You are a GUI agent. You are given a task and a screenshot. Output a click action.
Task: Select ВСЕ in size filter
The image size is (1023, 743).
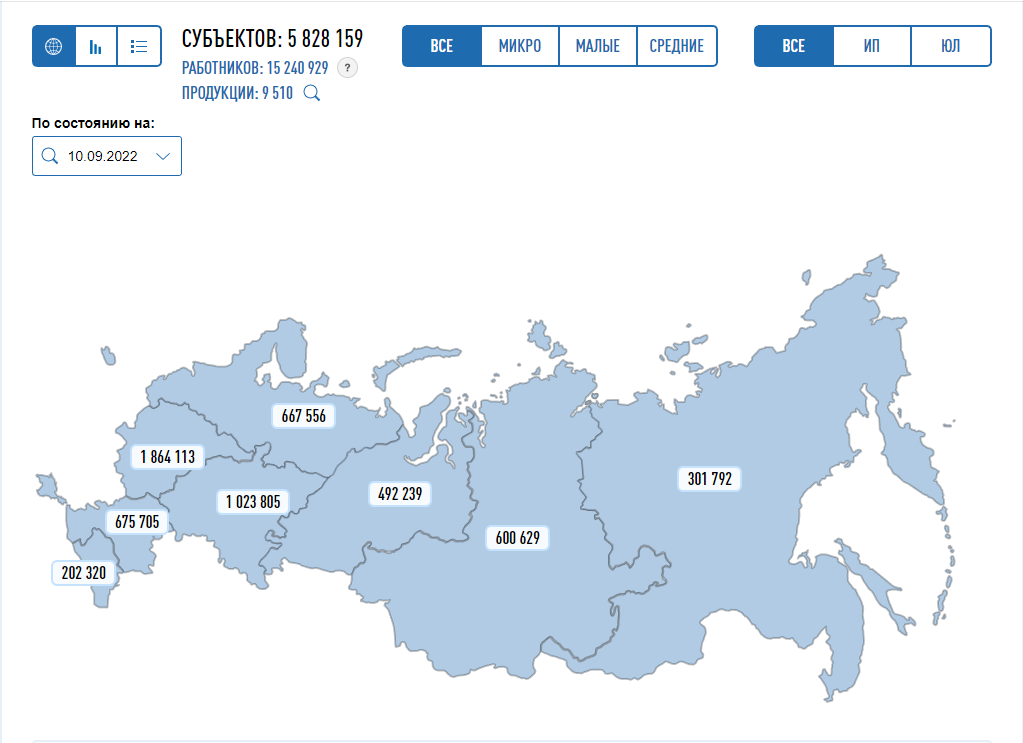[x=442, y=46]
